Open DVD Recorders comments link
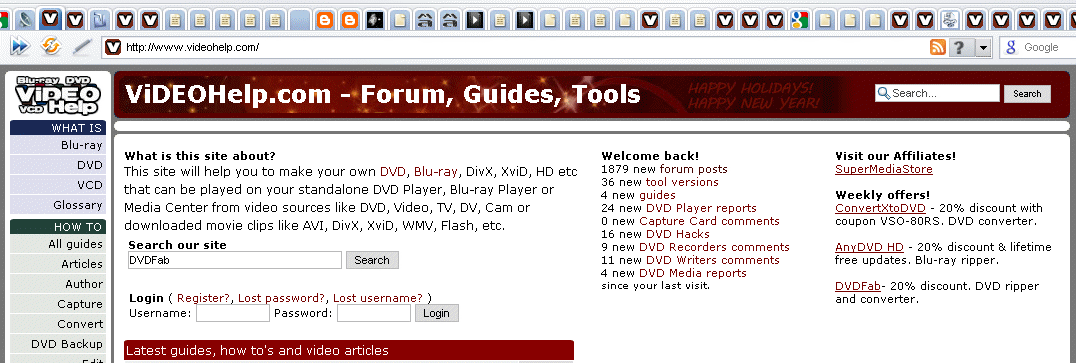Viewport: 1076px width, 363px height. 714,247
